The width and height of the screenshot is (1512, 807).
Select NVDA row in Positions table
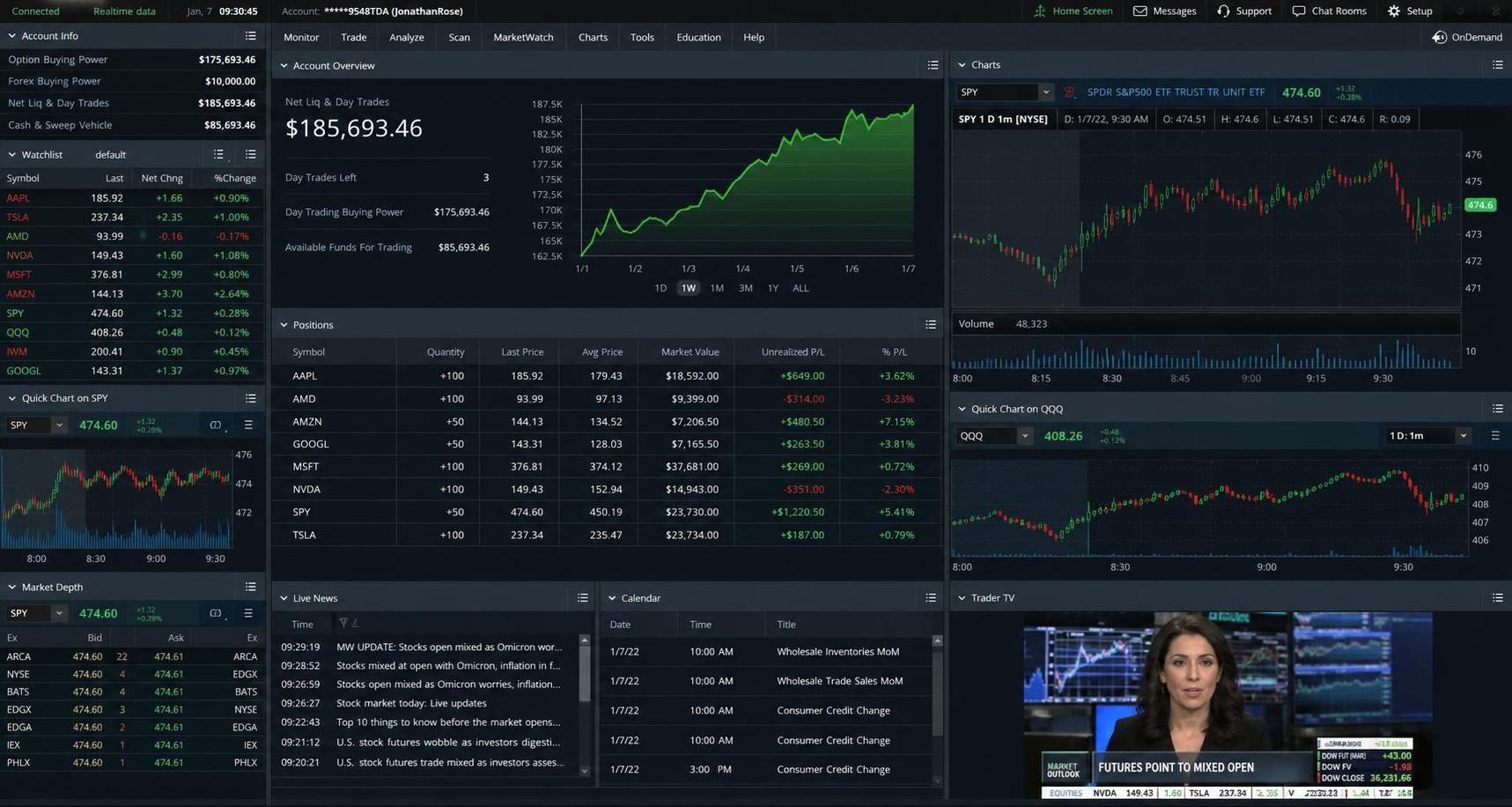[606, 489]
